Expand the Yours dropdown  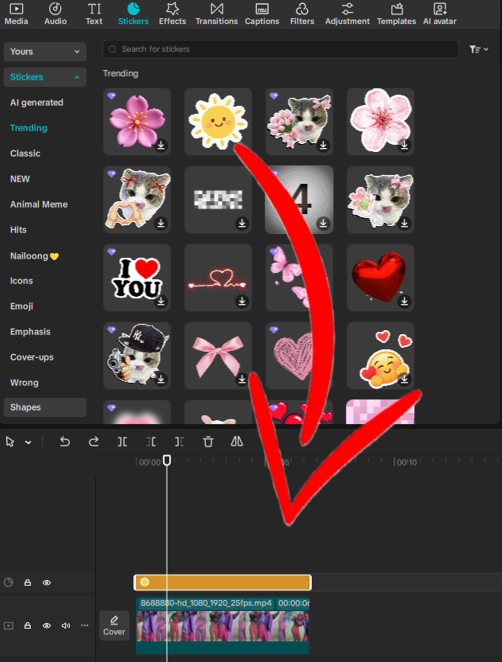(45, 52)
